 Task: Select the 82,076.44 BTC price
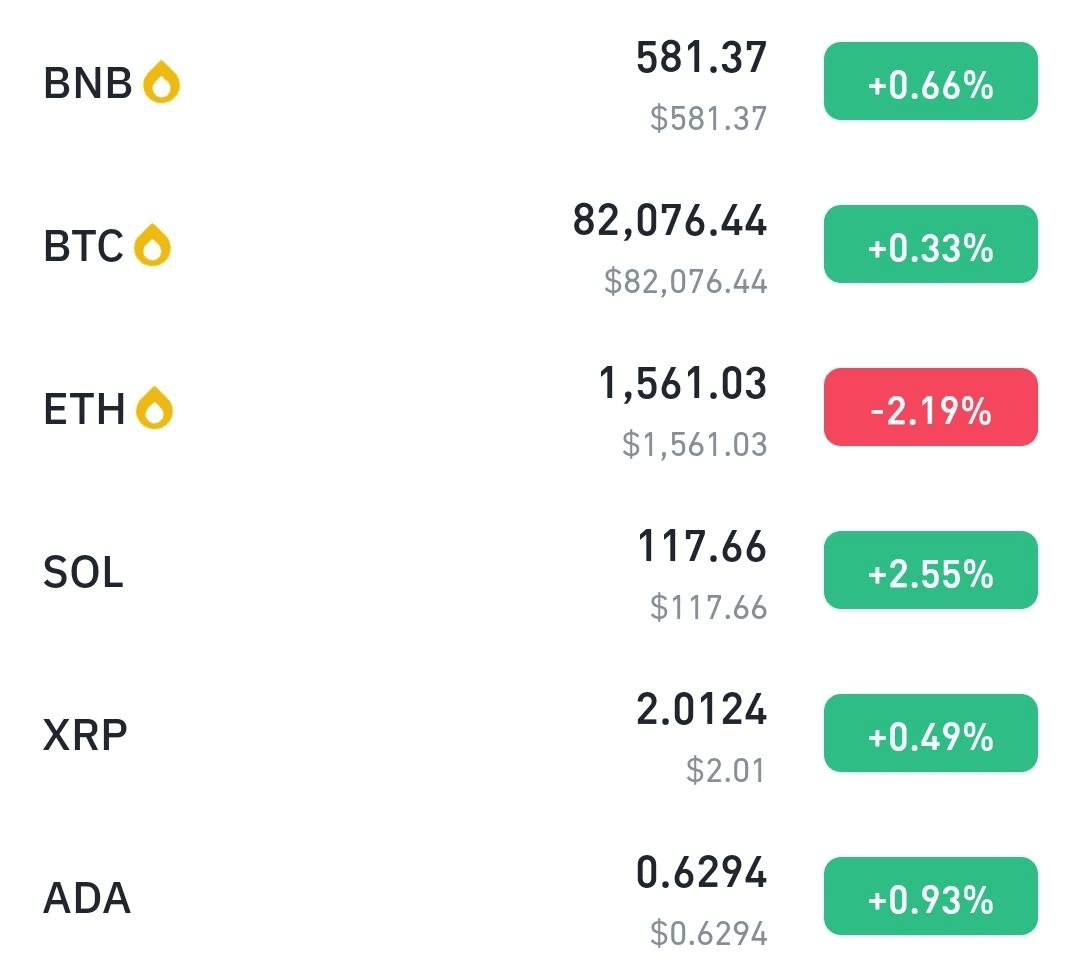(669, 221)
